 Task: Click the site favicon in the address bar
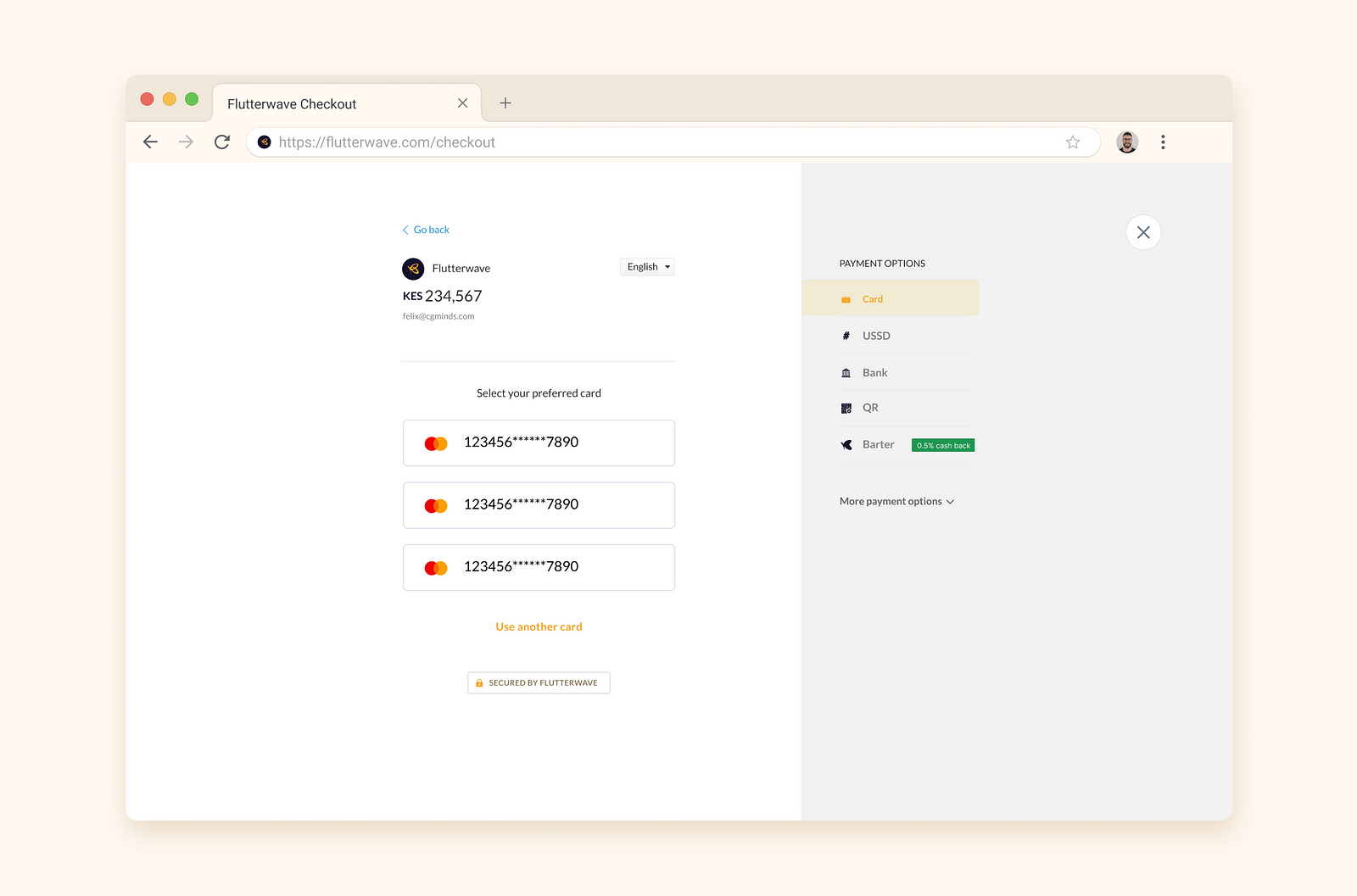pos(265,142)
